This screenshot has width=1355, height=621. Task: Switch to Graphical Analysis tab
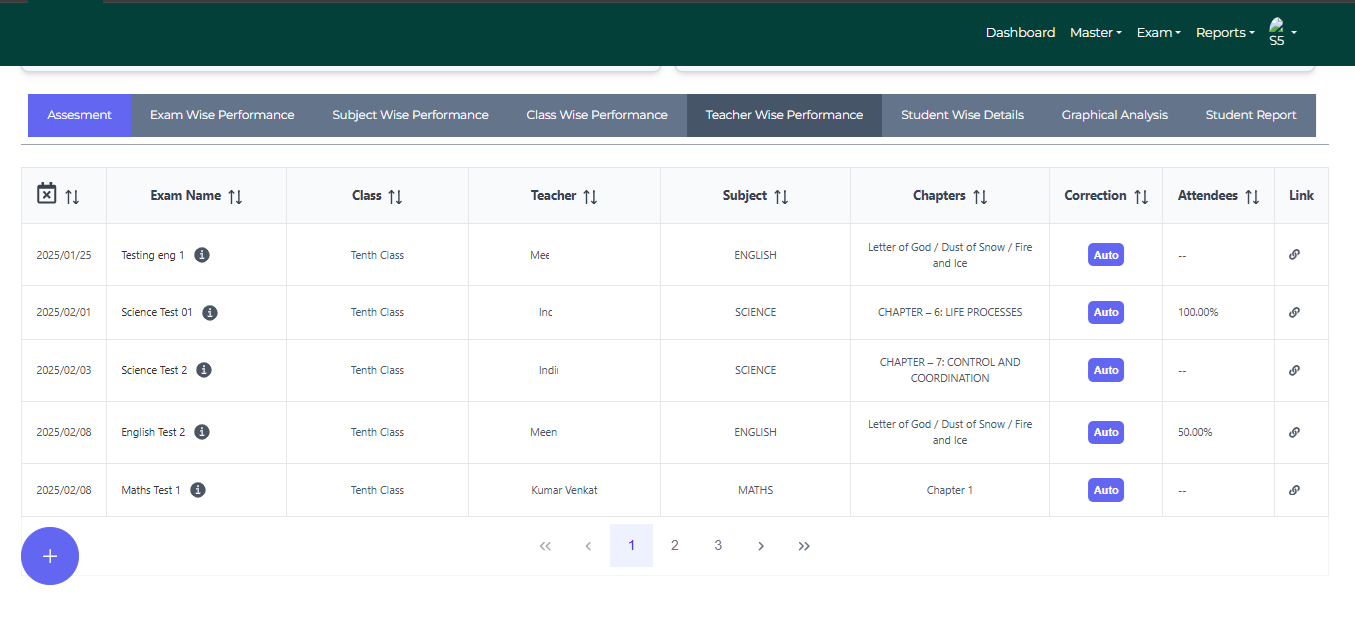tap(1114, 115)
